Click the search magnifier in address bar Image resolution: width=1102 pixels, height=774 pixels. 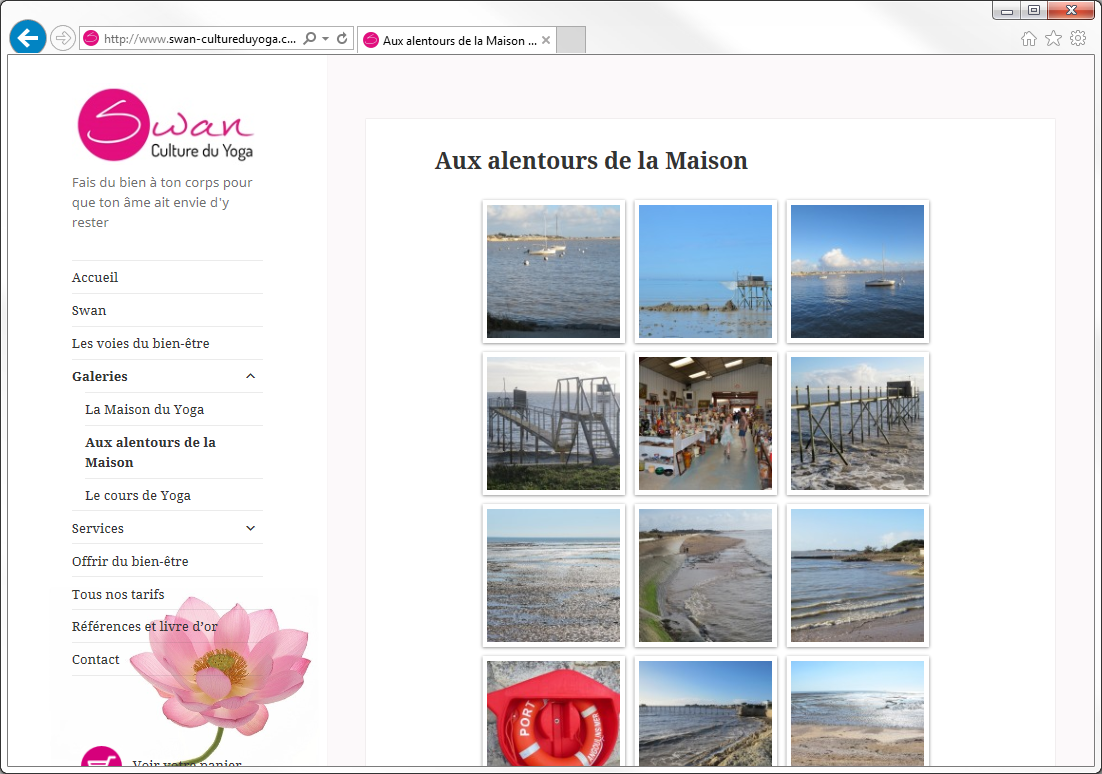point(310,39)
